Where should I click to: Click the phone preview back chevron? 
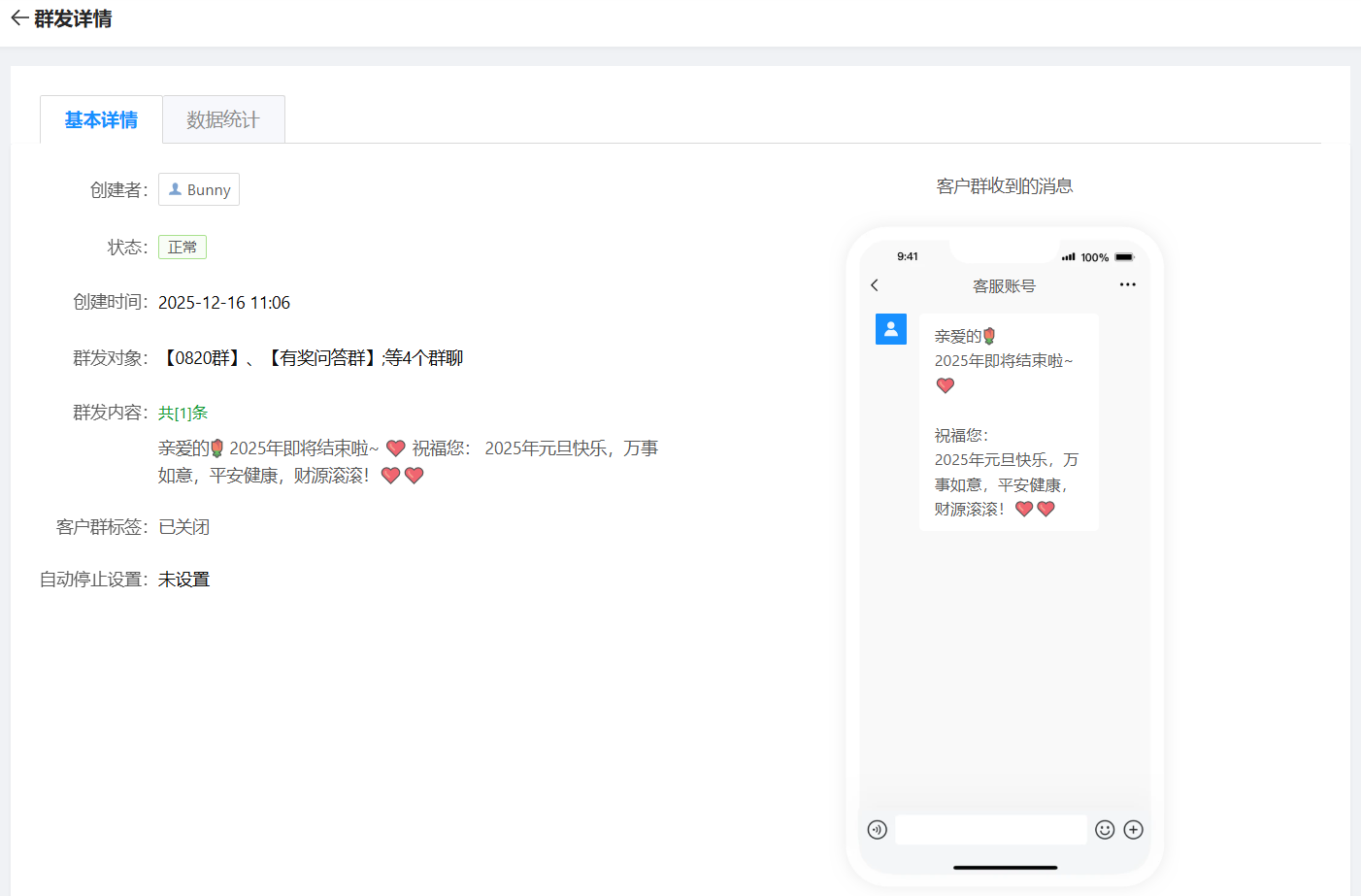(875, 285)
